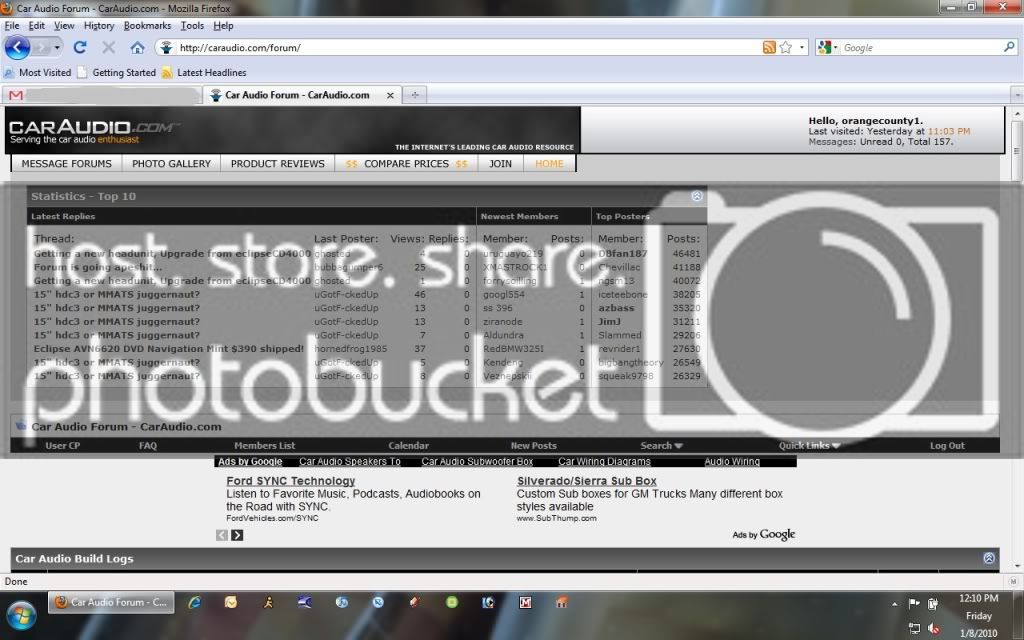Open the Silverado/Sierra Sub Box ad link
The width and height of the screenshot is (1024, 640).
(586, 481)
